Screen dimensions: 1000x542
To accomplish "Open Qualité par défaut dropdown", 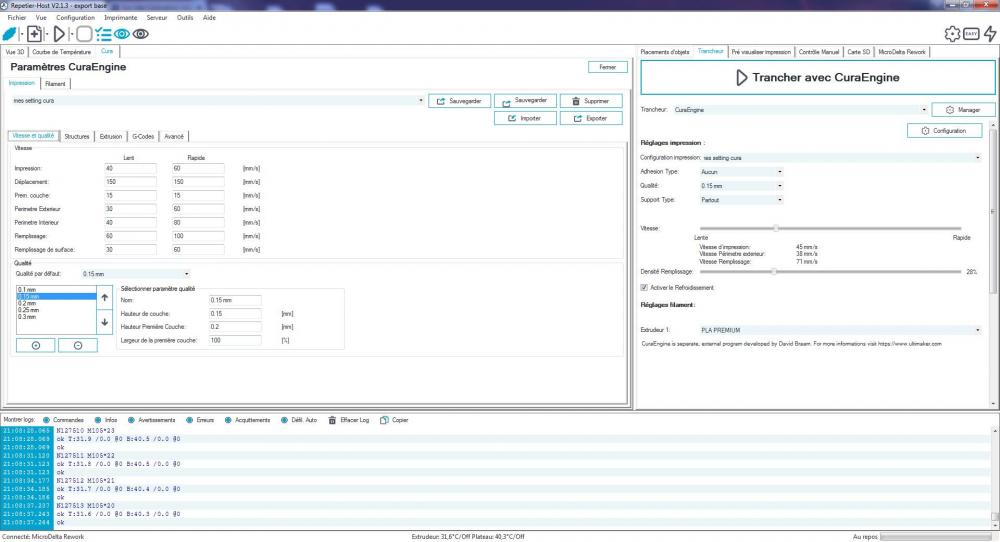I will coord(135,274).
